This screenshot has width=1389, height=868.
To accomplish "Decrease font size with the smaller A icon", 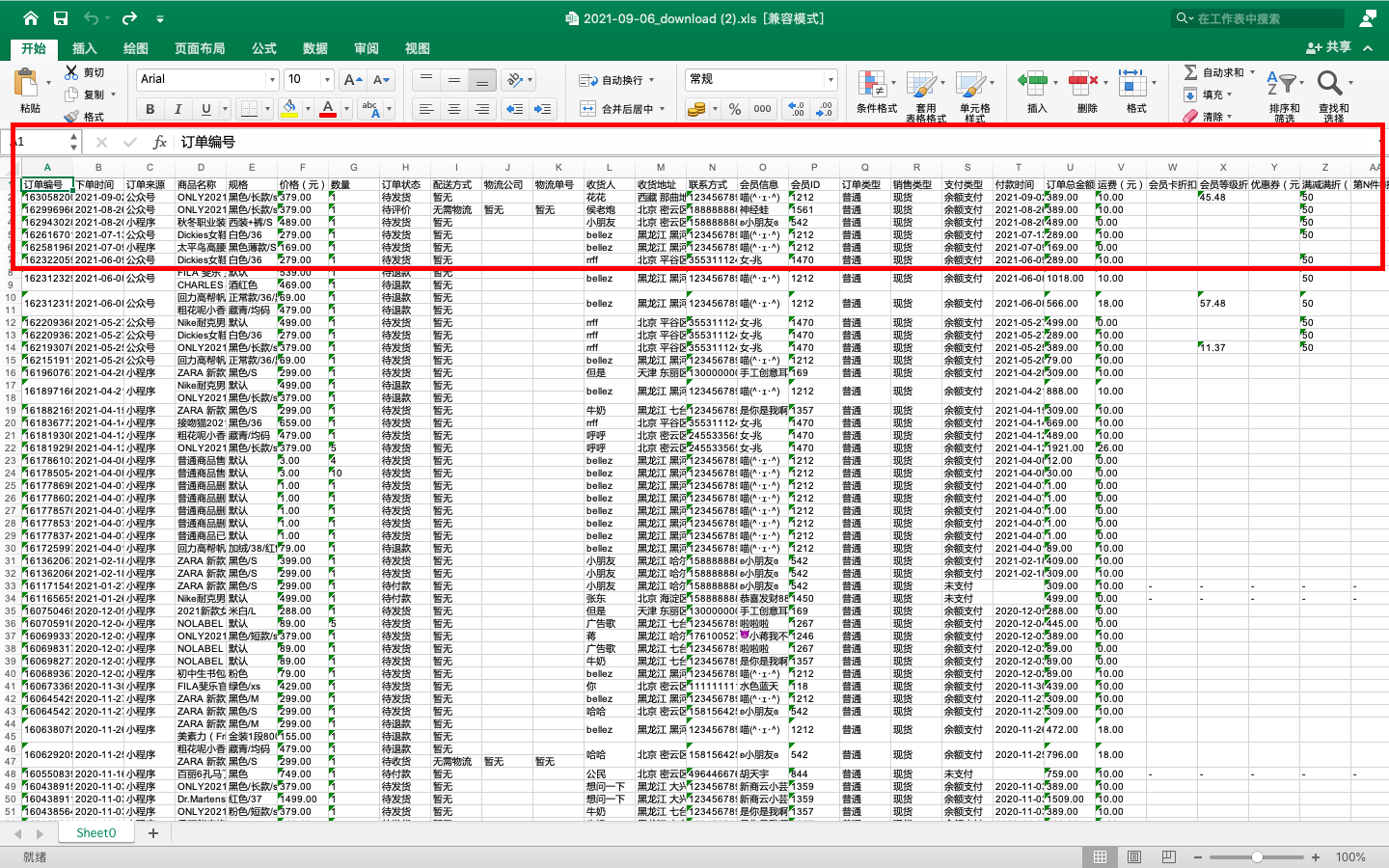I will [382, 80].
